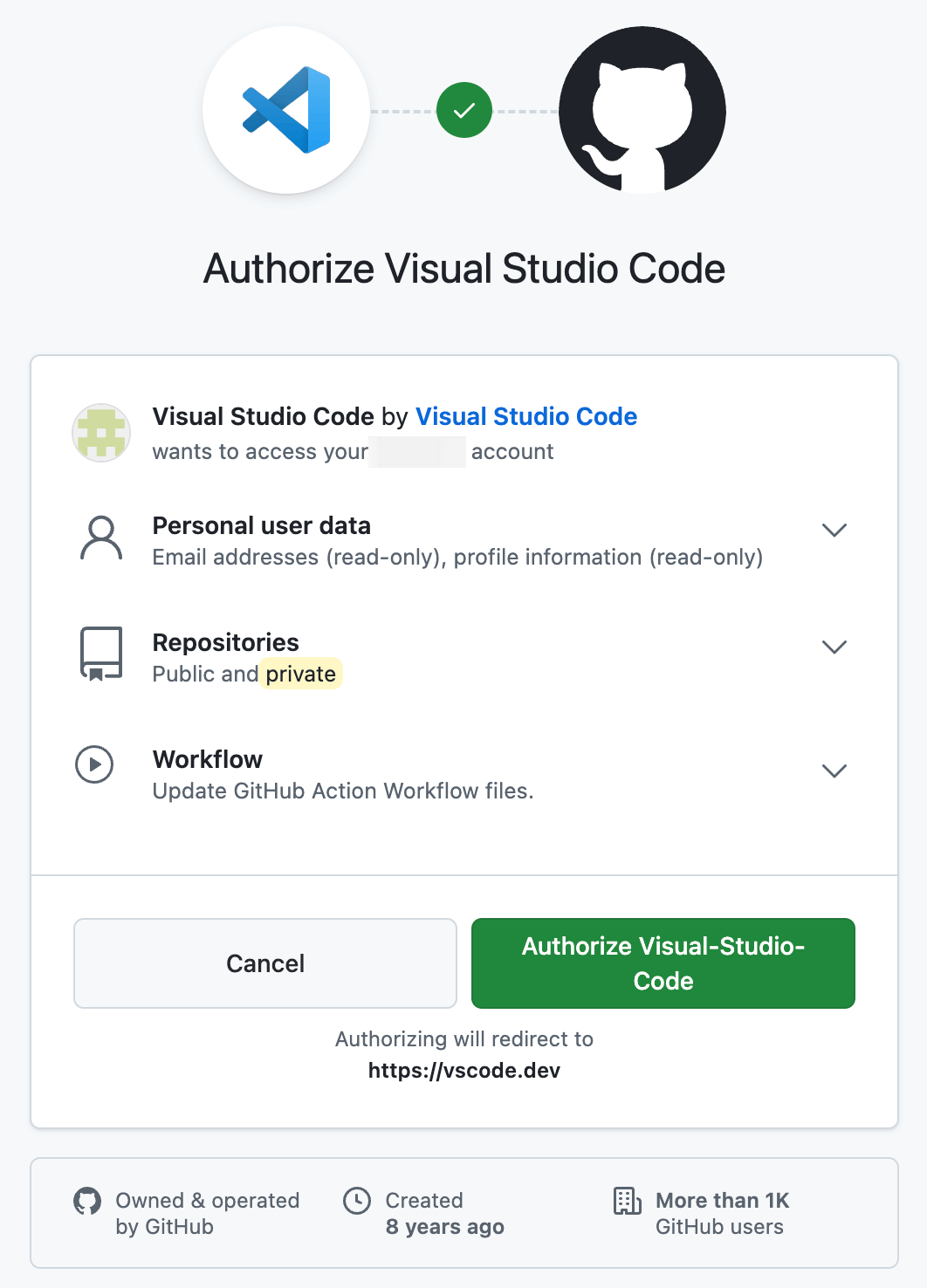Screen dimensions: 927x1288
Task: Click the clock icon next to Created
Action: tap(357, 1201)
